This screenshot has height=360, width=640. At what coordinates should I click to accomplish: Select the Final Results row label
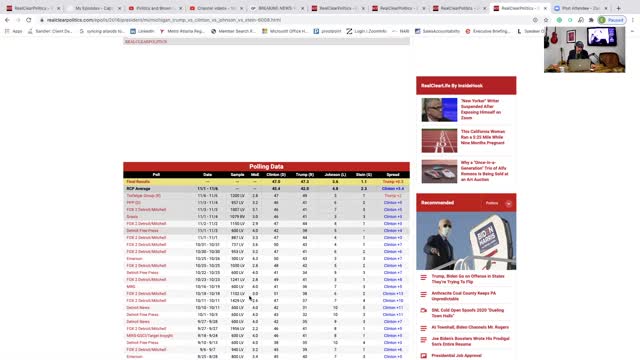coord(138,182)
